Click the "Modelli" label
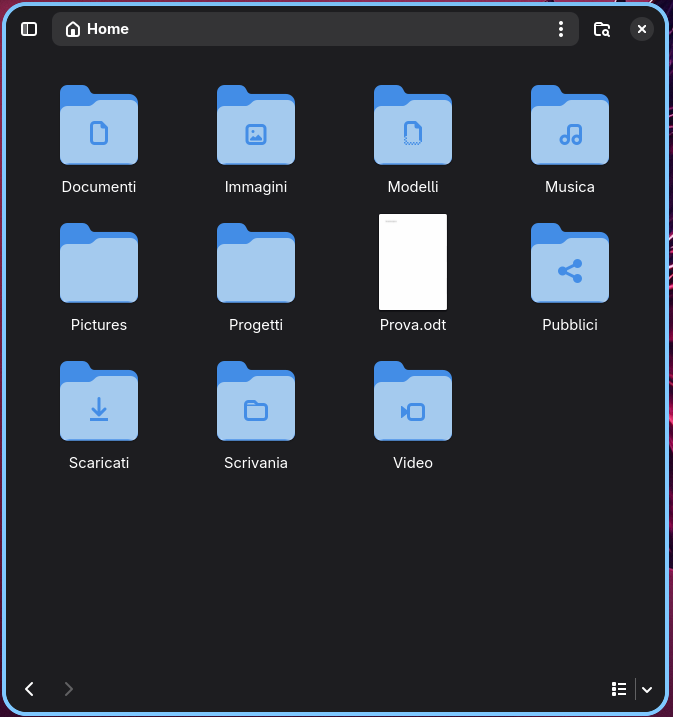Image resolution: width=673 pixels, height=717 pixels. (413, 187)
